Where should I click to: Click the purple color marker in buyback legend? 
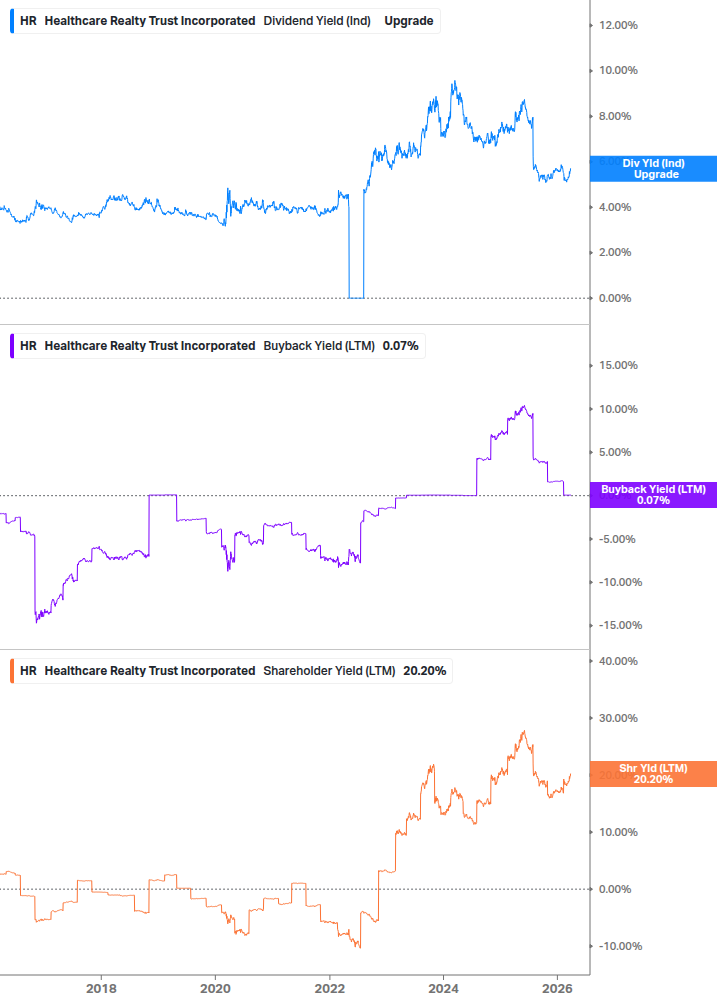12,345
